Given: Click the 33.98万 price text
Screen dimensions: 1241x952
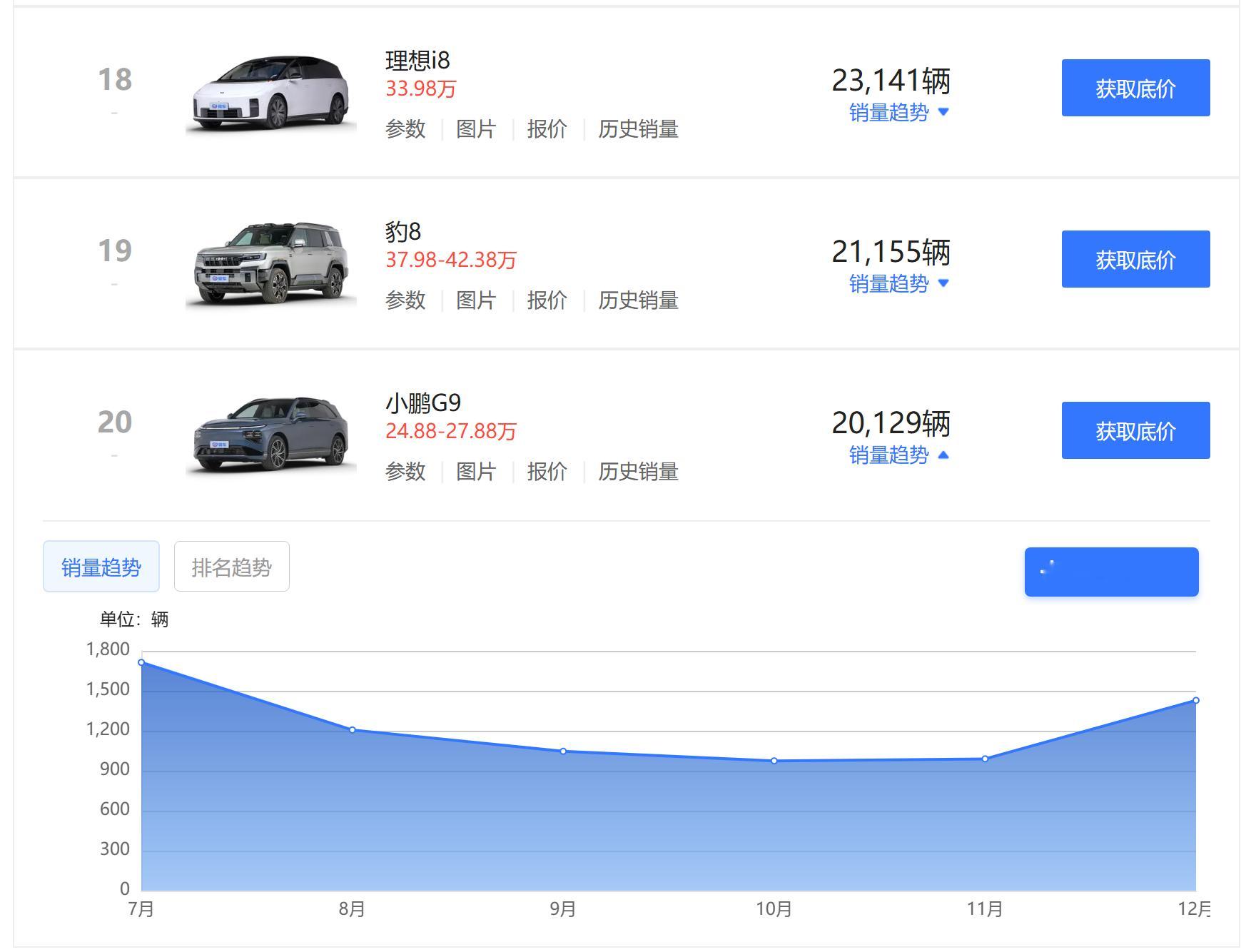Looking at the screenshot, I should pos(421,89).
